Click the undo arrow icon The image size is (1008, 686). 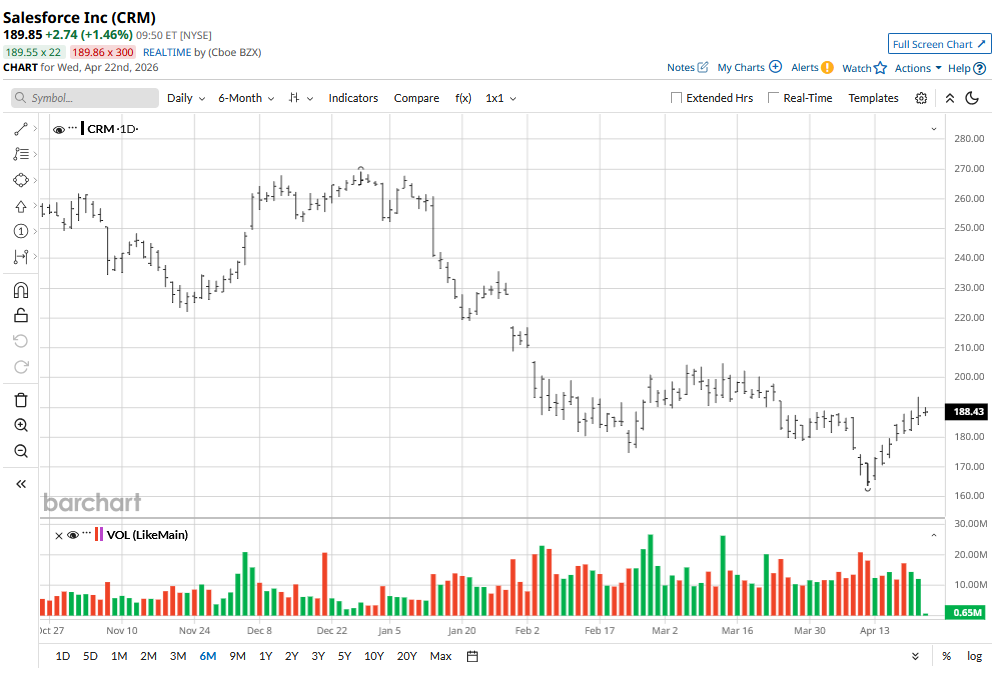click(x=21, y=341)
